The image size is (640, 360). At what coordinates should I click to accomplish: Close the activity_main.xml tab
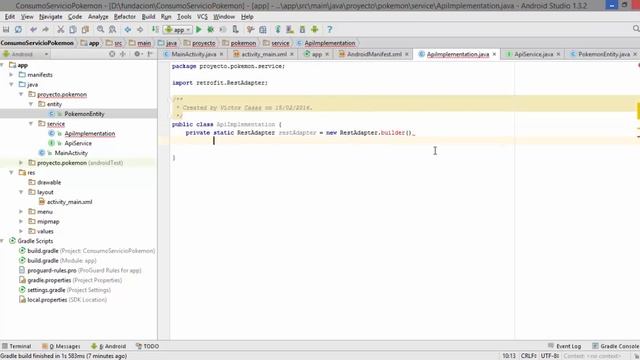(x=292, y=54)
